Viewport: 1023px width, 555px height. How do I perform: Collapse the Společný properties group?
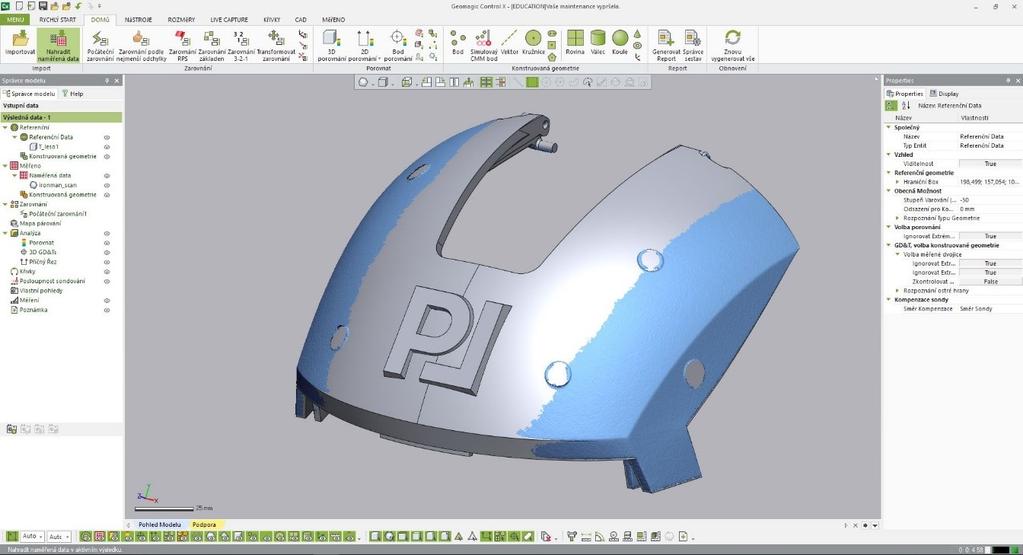click(x=889, y=127)
